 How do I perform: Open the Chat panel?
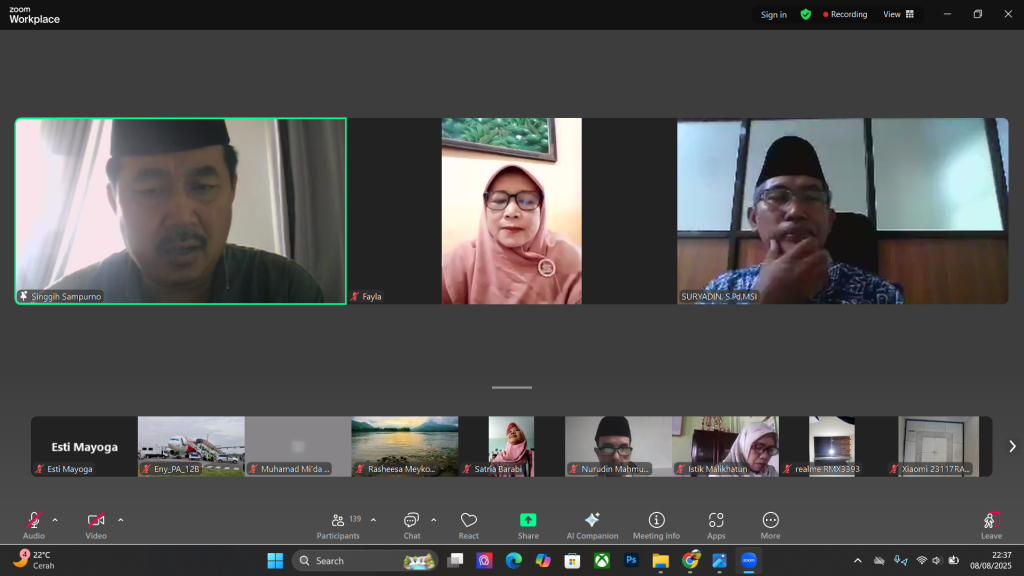pyautogui.click(x=411, y=525)
